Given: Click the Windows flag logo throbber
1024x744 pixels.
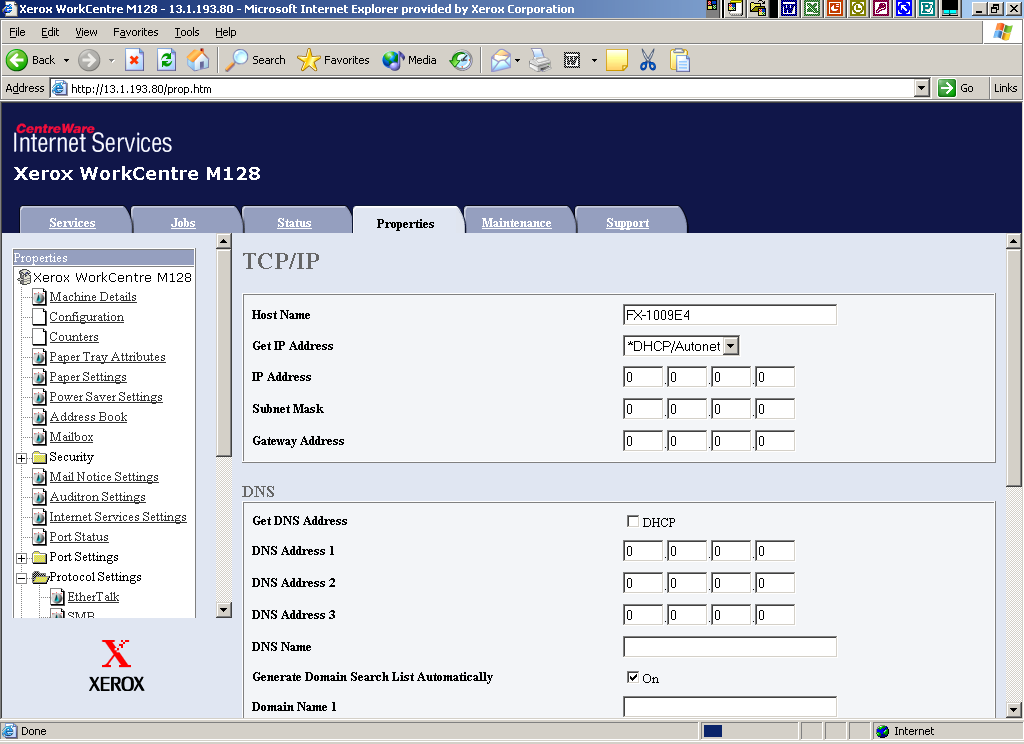Looking at the screenshot, I should coord(1002,32).
